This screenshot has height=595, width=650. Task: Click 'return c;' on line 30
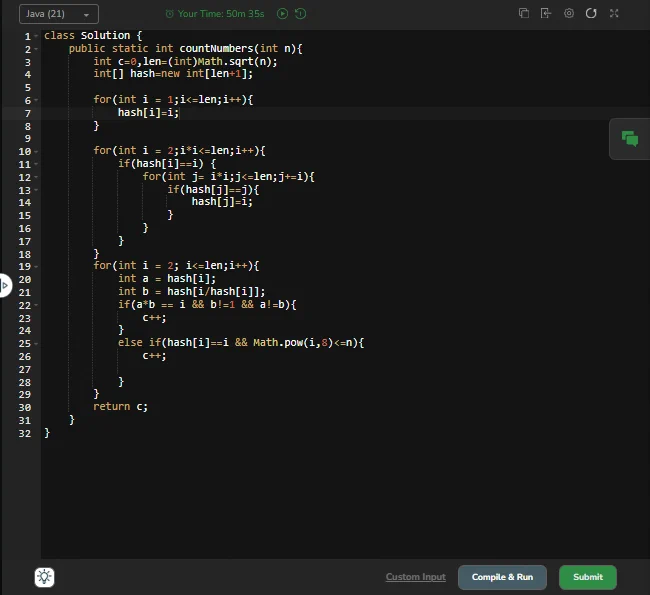(120, 407)
